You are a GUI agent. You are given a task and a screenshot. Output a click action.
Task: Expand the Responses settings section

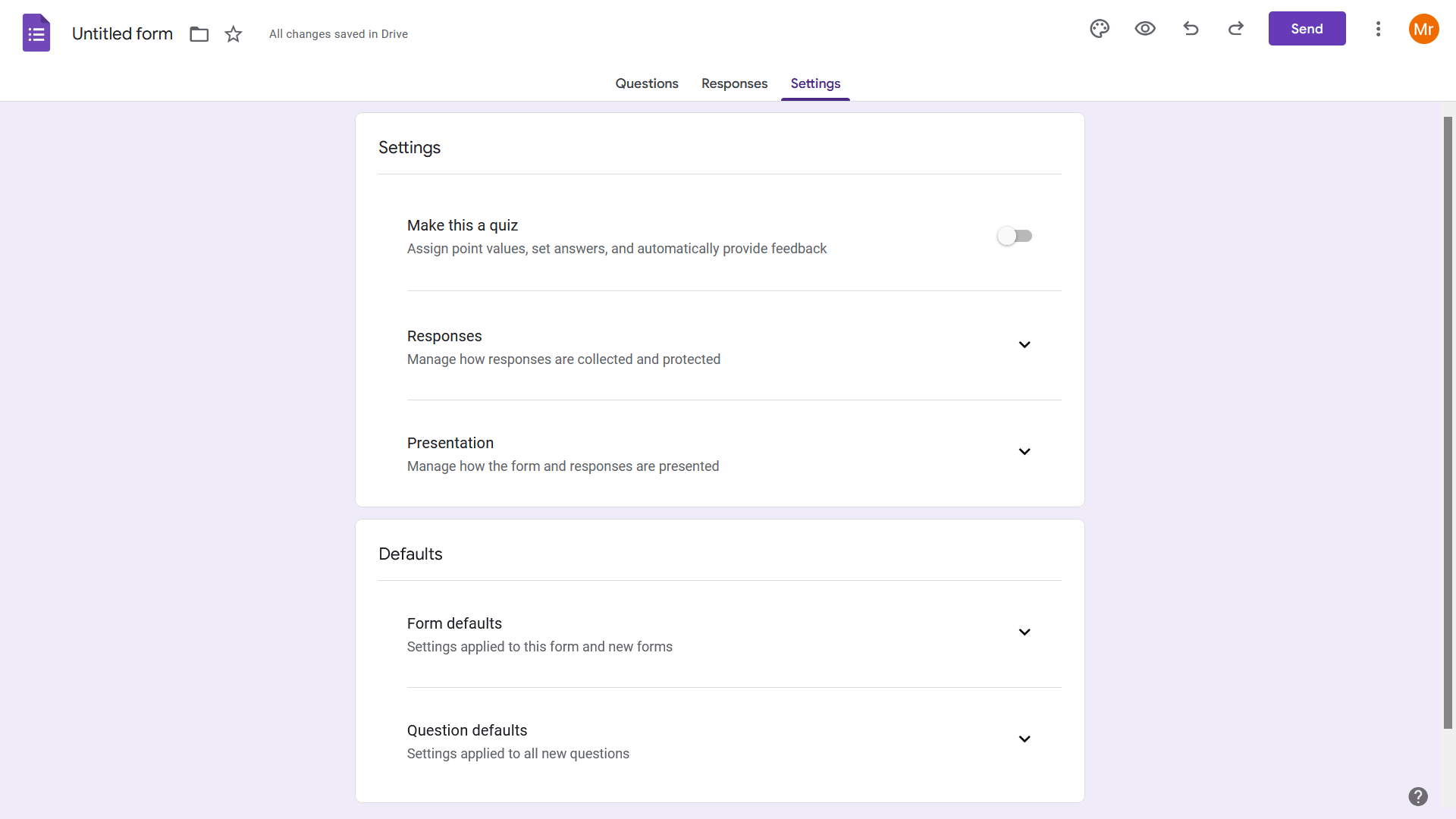(x=1024, y=345)
